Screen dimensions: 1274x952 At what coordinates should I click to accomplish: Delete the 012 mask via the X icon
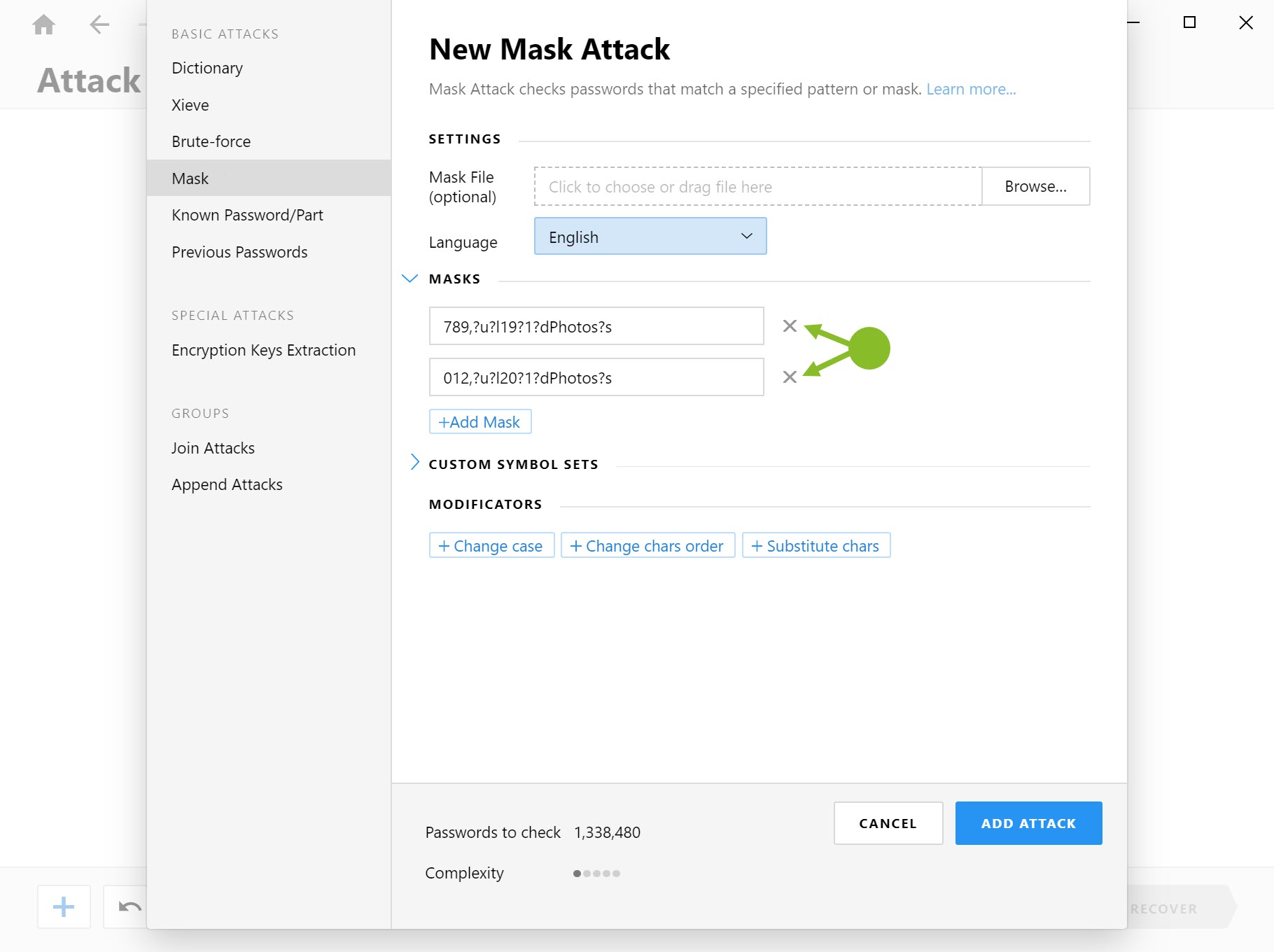click(790, 377)
